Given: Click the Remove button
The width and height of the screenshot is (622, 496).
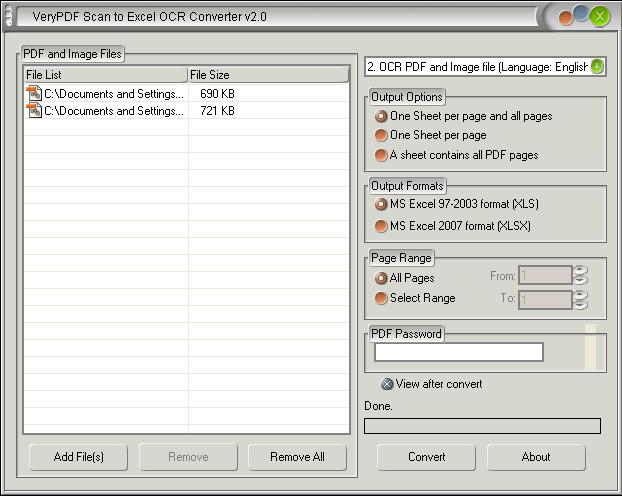Looking at the screenshot, I should [x=188, y=457].
